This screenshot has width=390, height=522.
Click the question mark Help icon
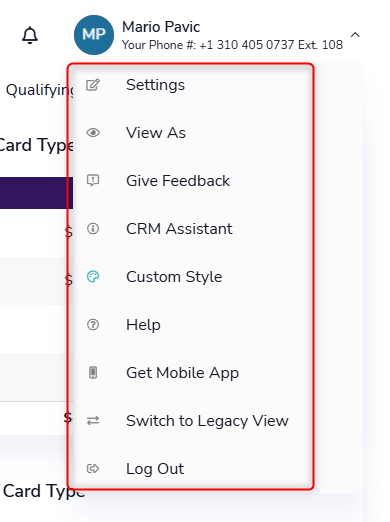click(x=93, y=325)
